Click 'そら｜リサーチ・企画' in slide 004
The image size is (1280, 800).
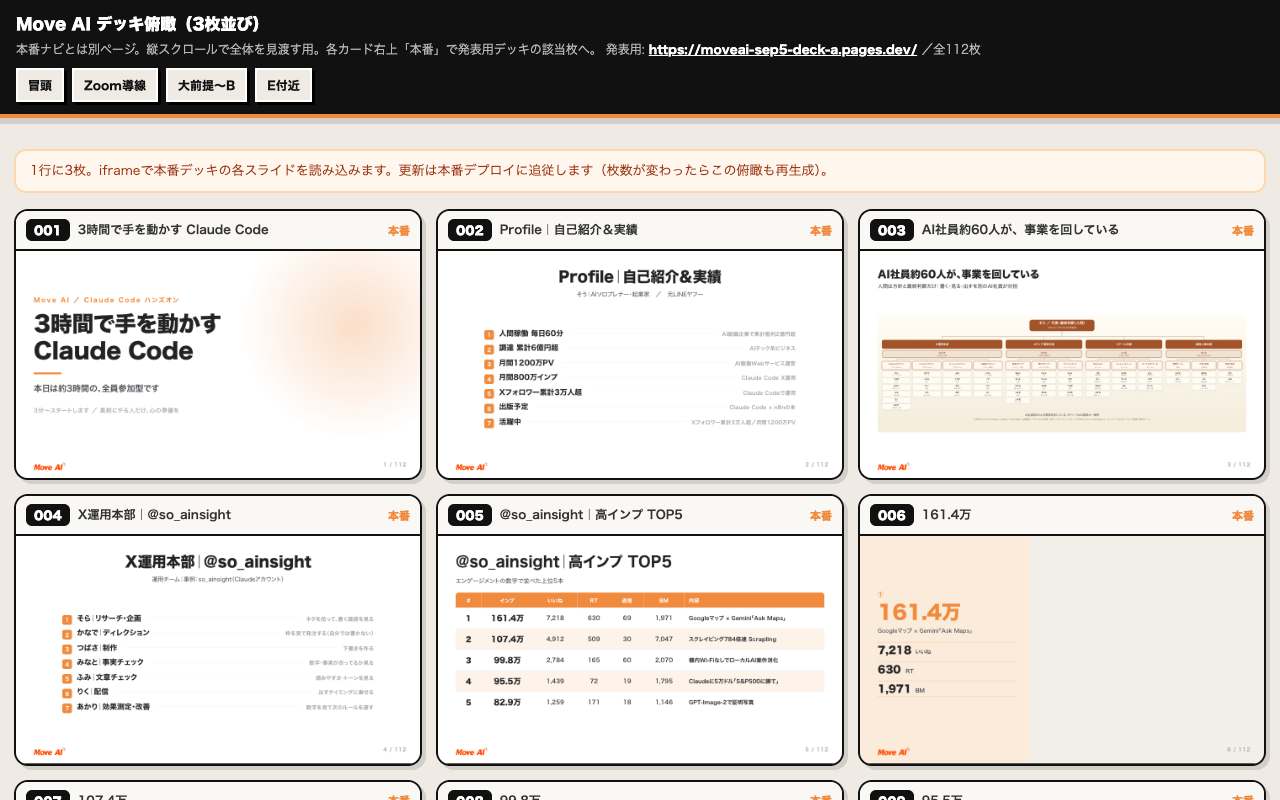tap(109, 619)
